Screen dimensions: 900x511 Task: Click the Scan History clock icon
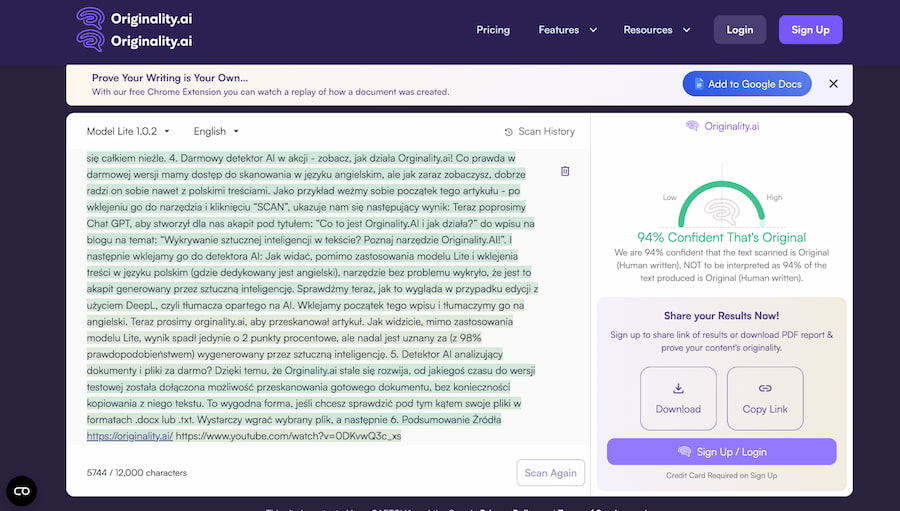[x=508, y=132]
